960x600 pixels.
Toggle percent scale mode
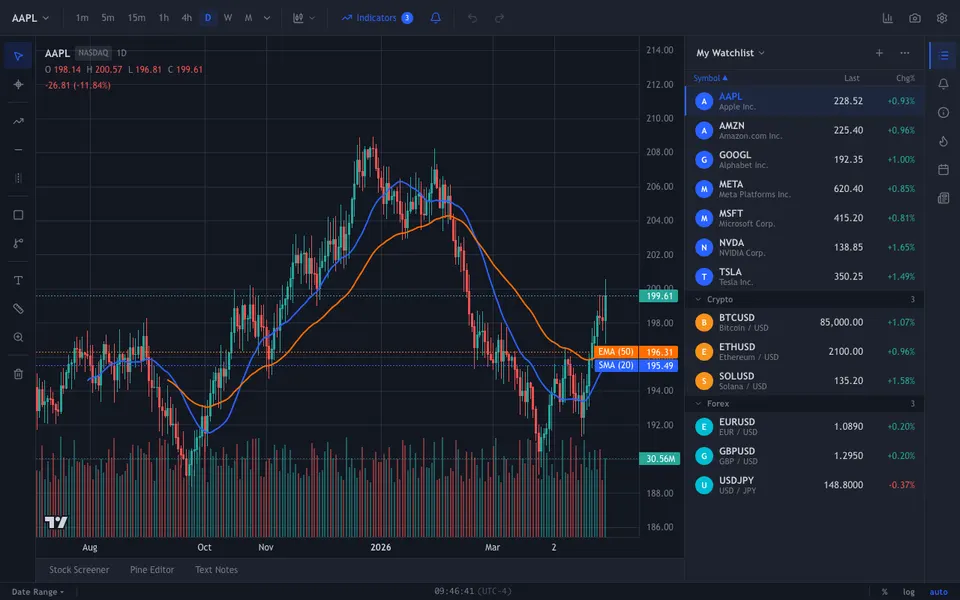pyautogui.click(x=884, y=591)
